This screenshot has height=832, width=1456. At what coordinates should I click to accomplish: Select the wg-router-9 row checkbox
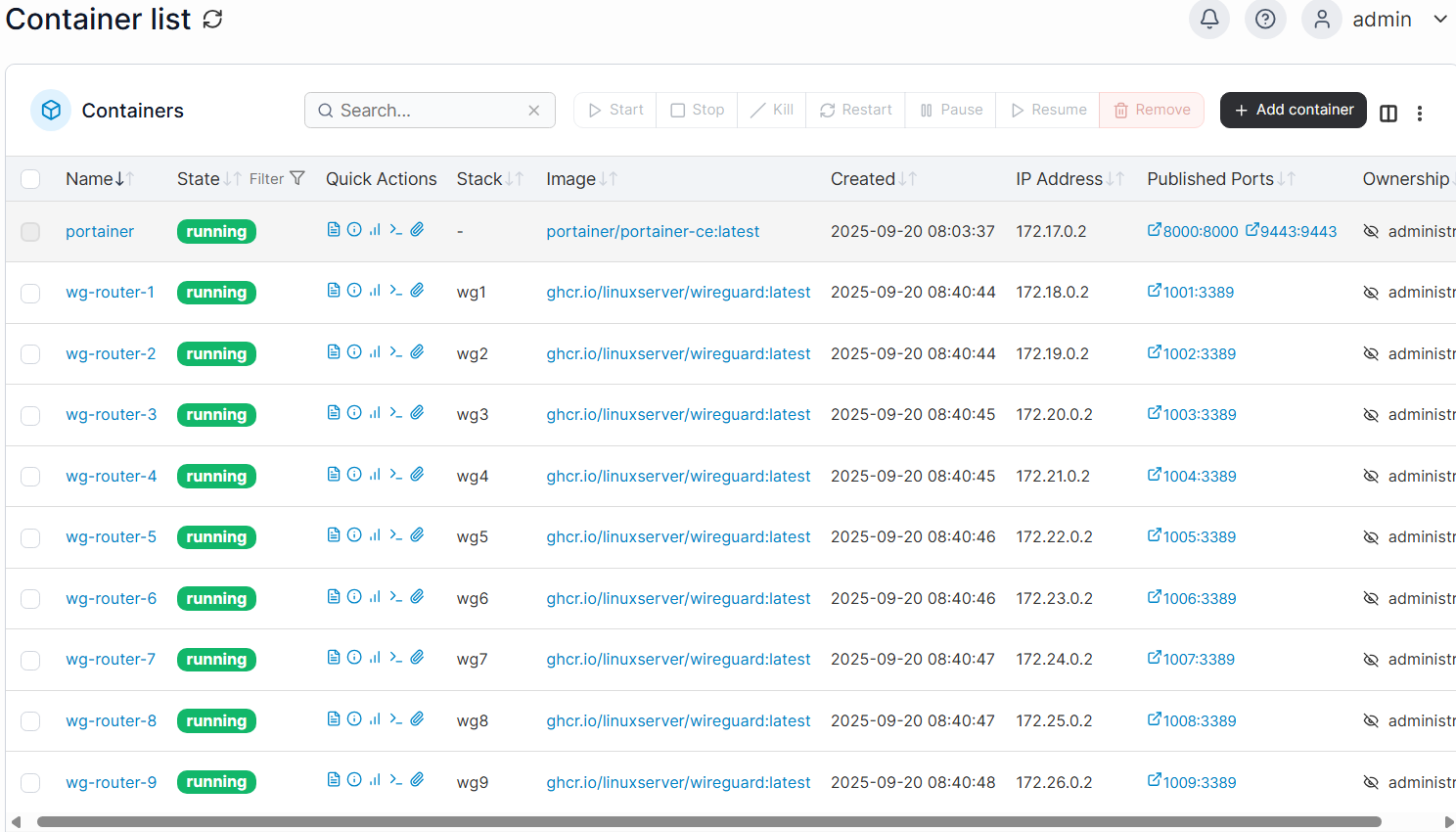click(30, 783)
